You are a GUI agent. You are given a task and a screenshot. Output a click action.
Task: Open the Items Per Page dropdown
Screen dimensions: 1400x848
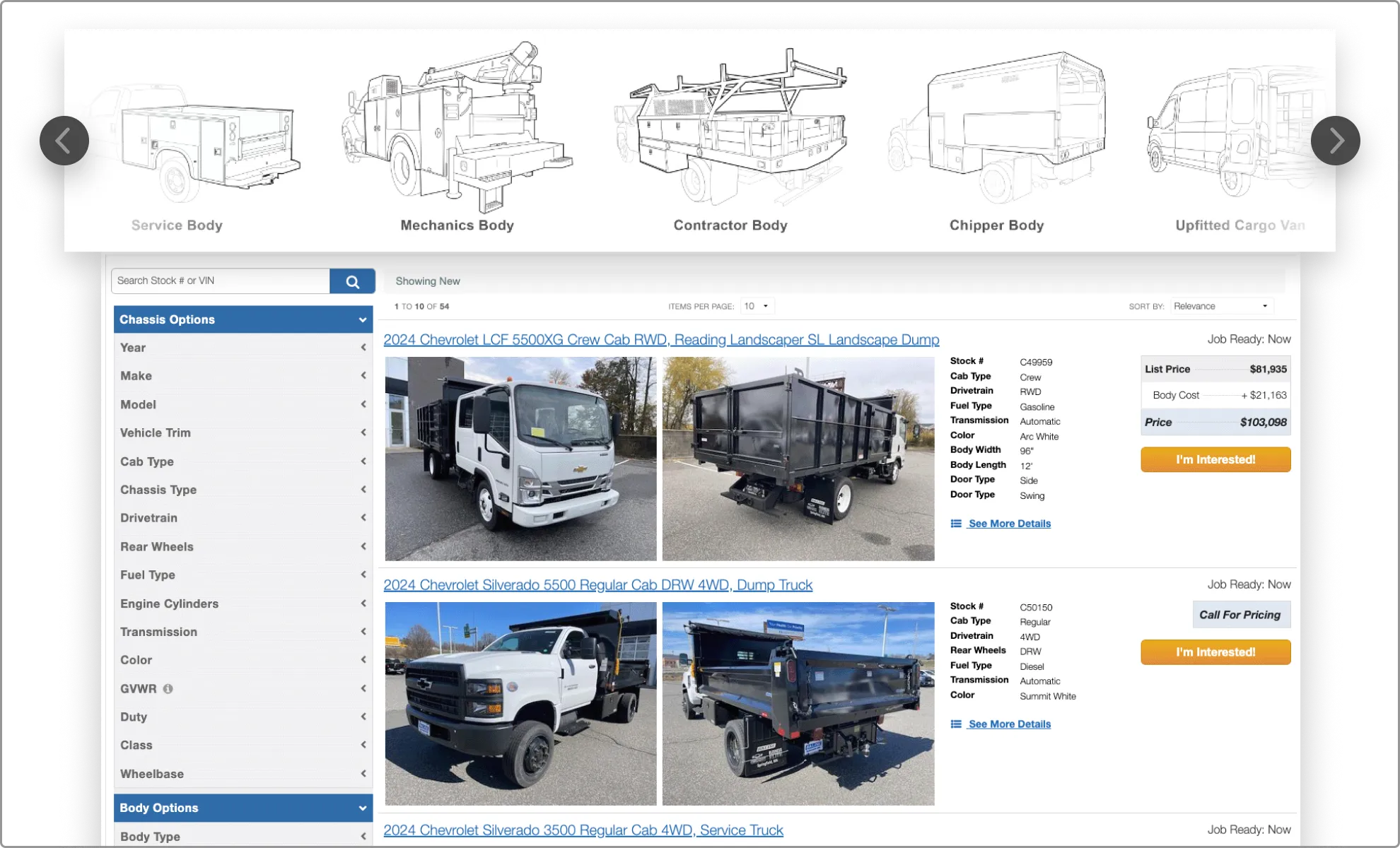[757, 306]
